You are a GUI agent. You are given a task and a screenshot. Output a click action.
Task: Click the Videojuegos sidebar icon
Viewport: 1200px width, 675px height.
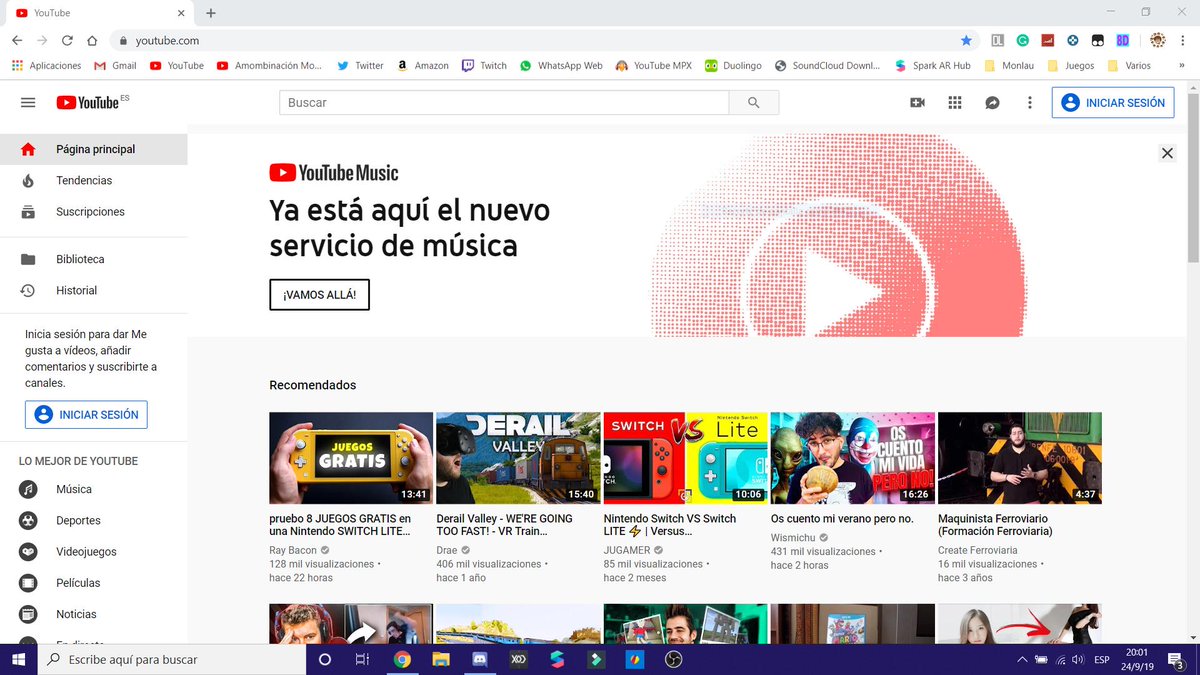click(x=28, y=551)
